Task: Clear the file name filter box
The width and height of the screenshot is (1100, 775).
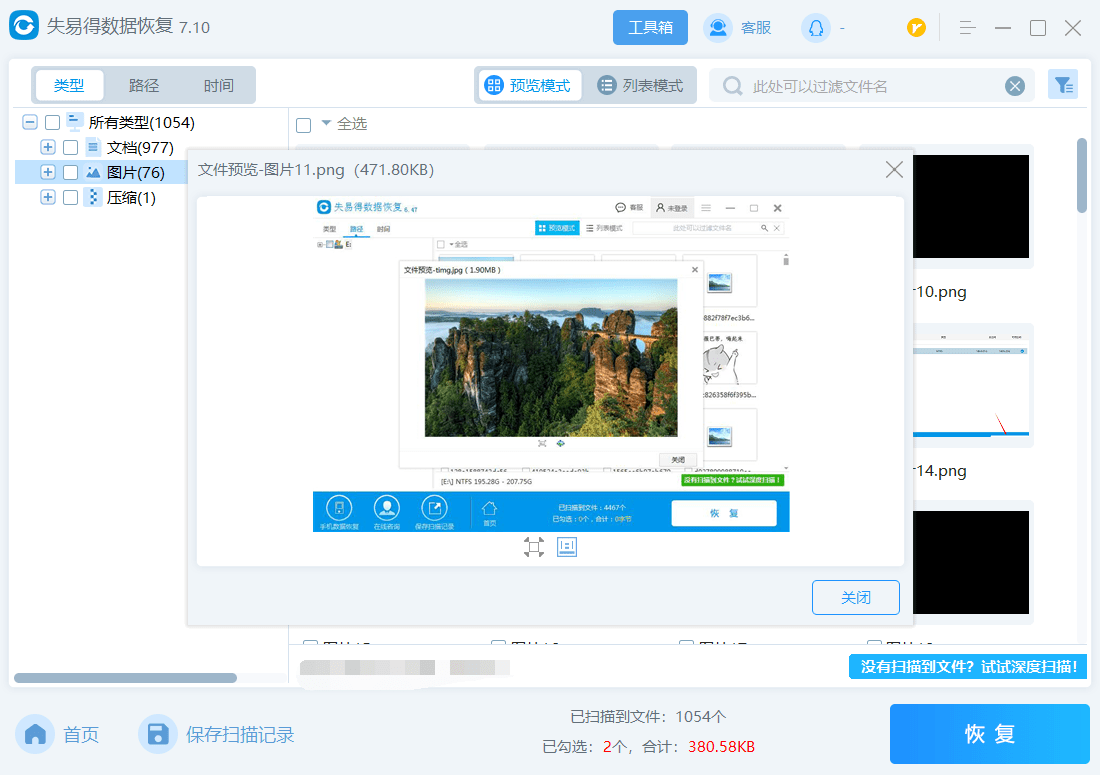Action: [x=1015, y=86]
